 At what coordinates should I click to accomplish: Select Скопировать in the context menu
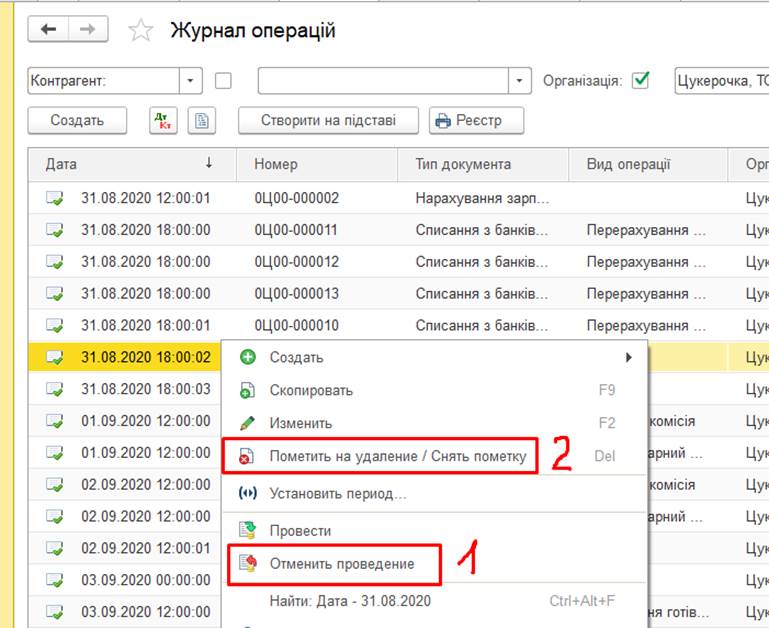coord(311,390)
